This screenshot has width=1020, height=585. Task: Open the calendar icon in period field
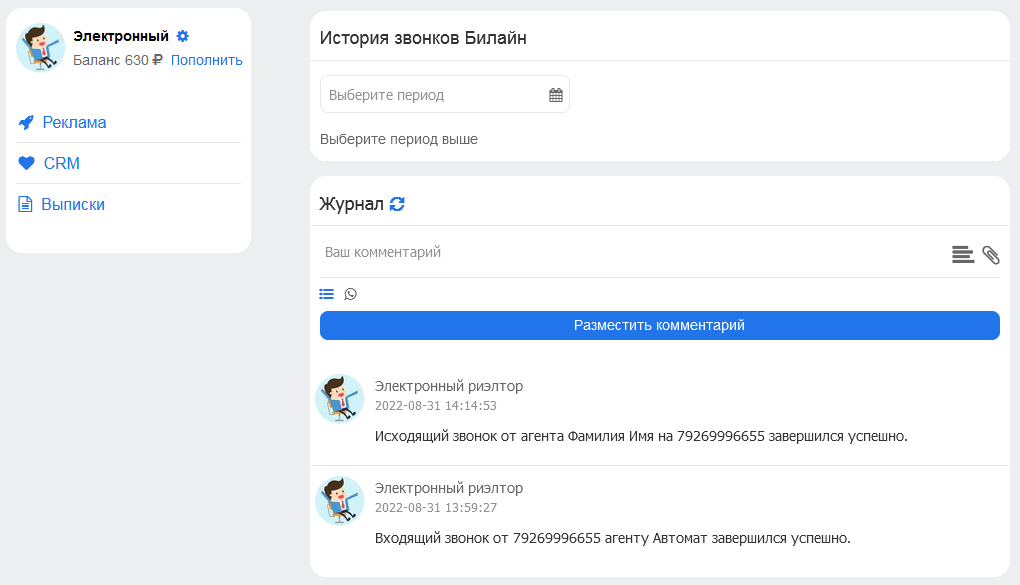tap(556, 95)
